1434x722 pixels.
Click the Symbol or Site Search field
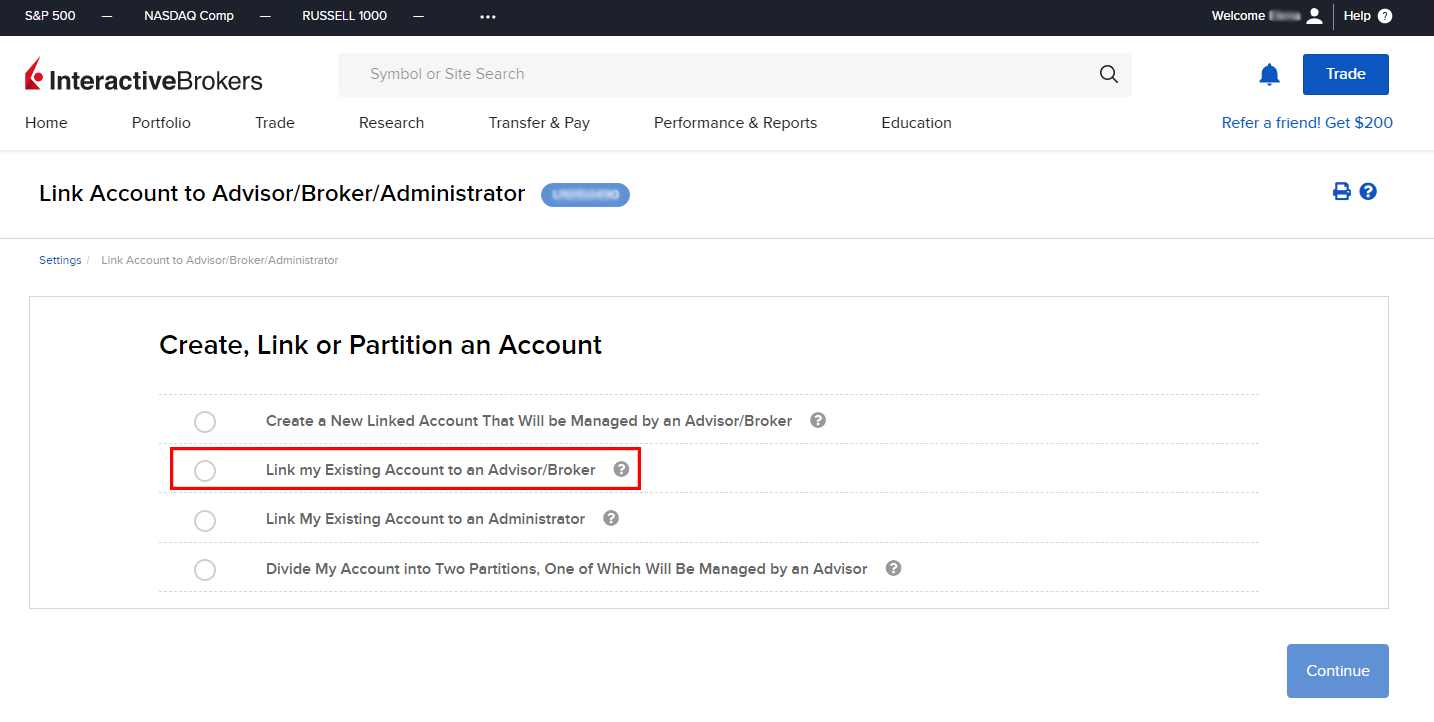[x=720, y=74]
